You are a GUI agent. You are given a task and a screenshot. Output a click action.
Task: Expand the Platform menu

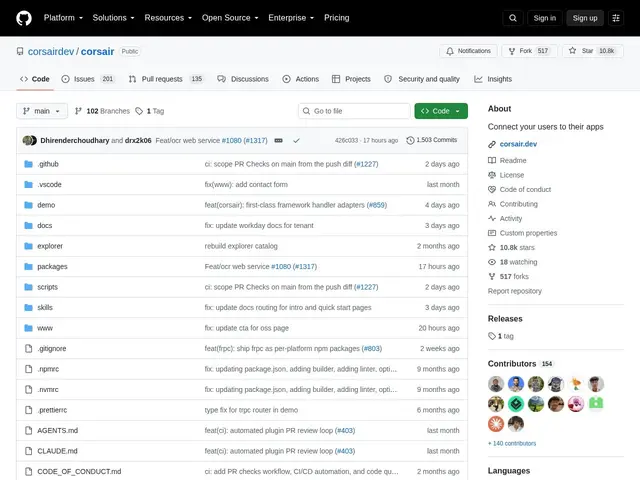(x=63, y=18)
